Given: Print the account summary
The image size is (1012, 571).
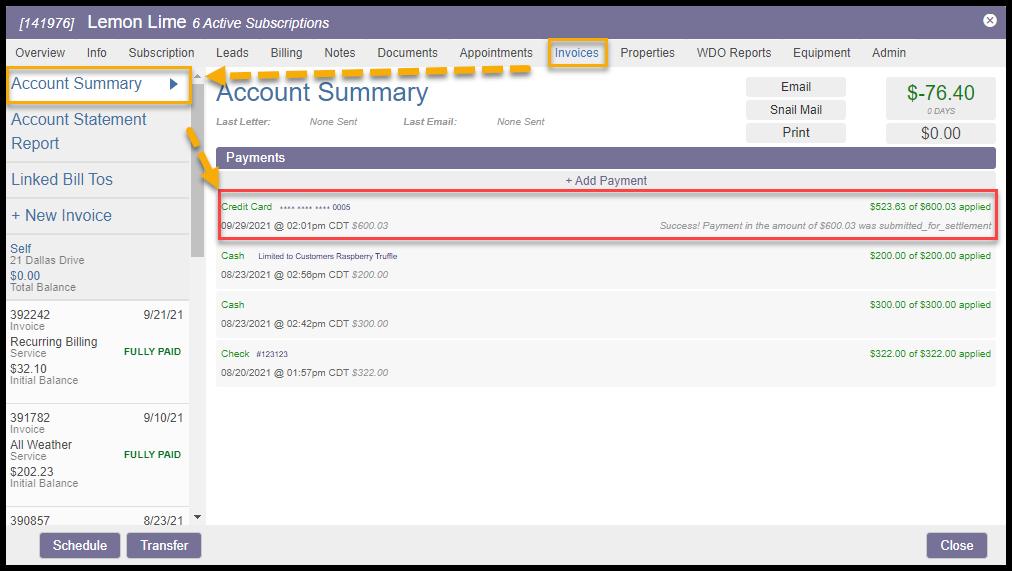Looking at the screenshot, I should click(796, 133).
